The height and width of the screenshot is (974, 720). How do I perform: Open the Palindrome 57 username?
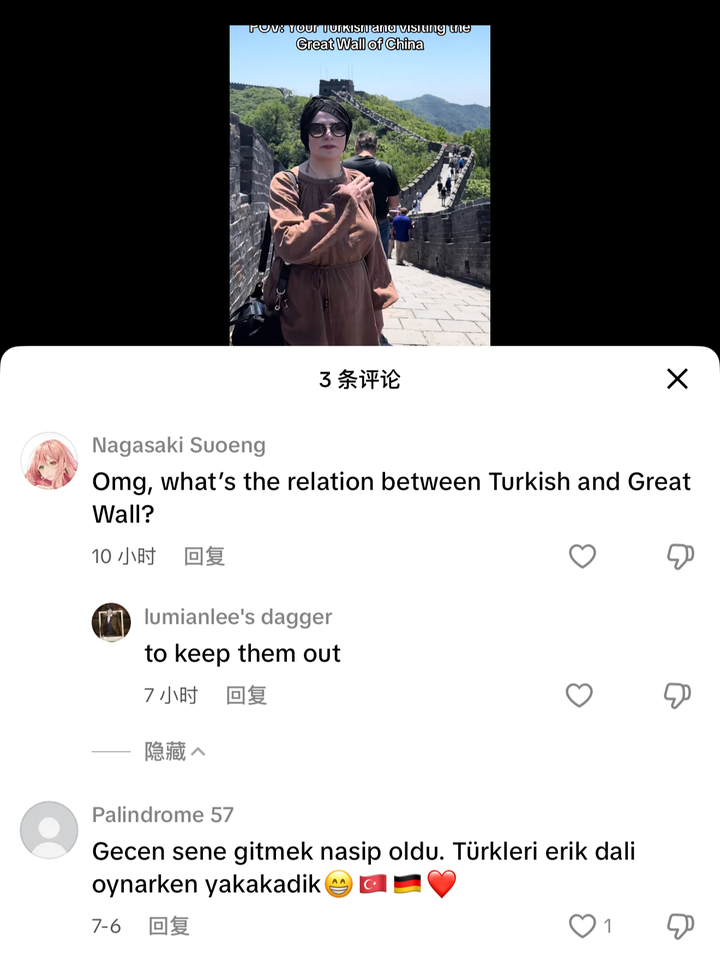click(163, 814)
